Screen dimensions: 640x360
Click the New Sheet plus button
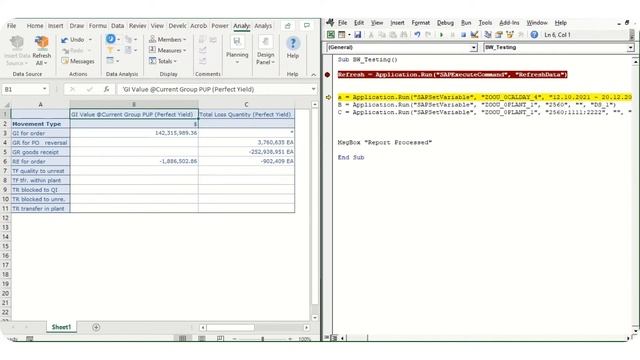click(96, 327)
